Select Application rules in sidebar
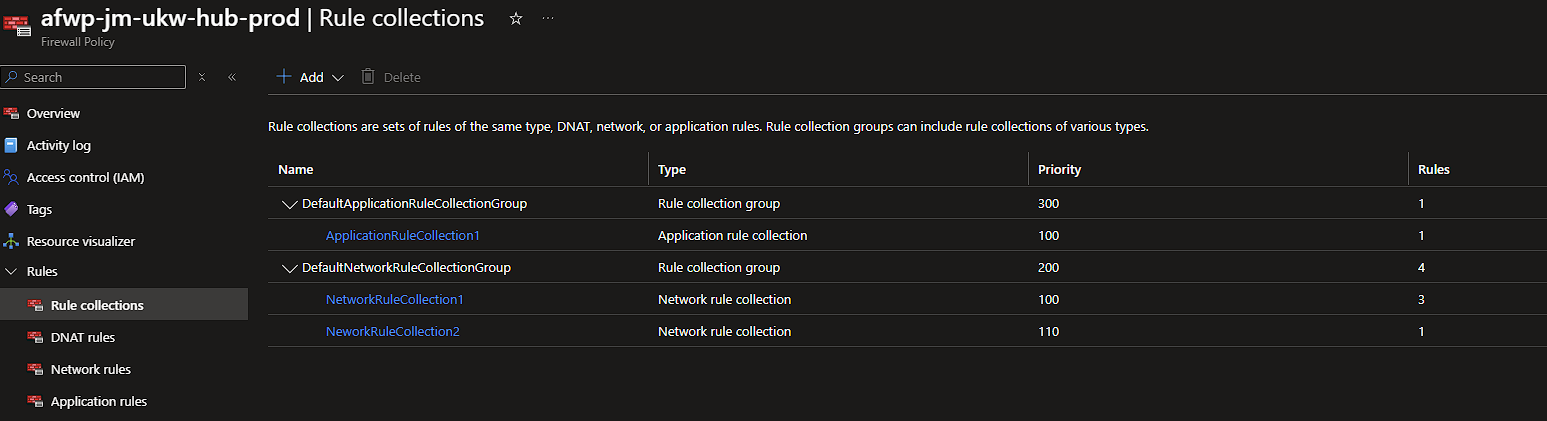Screen dimensions: 1547x421 (99, 401)
